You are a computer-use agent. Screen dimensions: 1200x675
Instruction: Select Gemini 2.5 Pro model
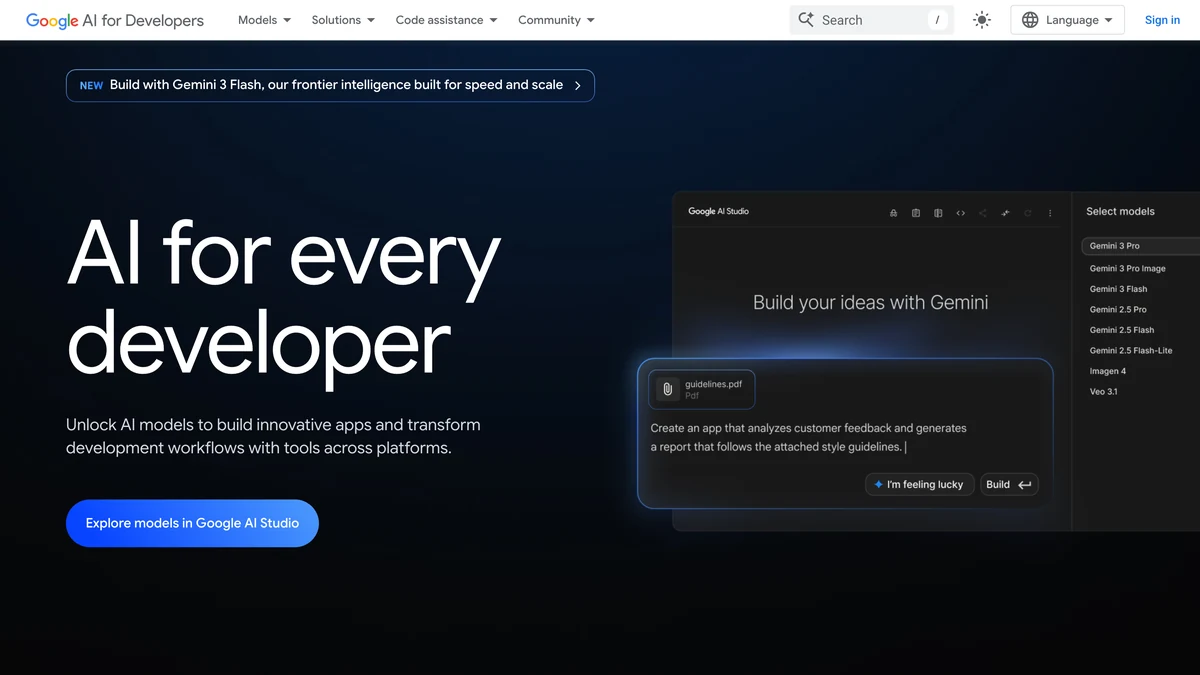click(x=1118, y=310)
